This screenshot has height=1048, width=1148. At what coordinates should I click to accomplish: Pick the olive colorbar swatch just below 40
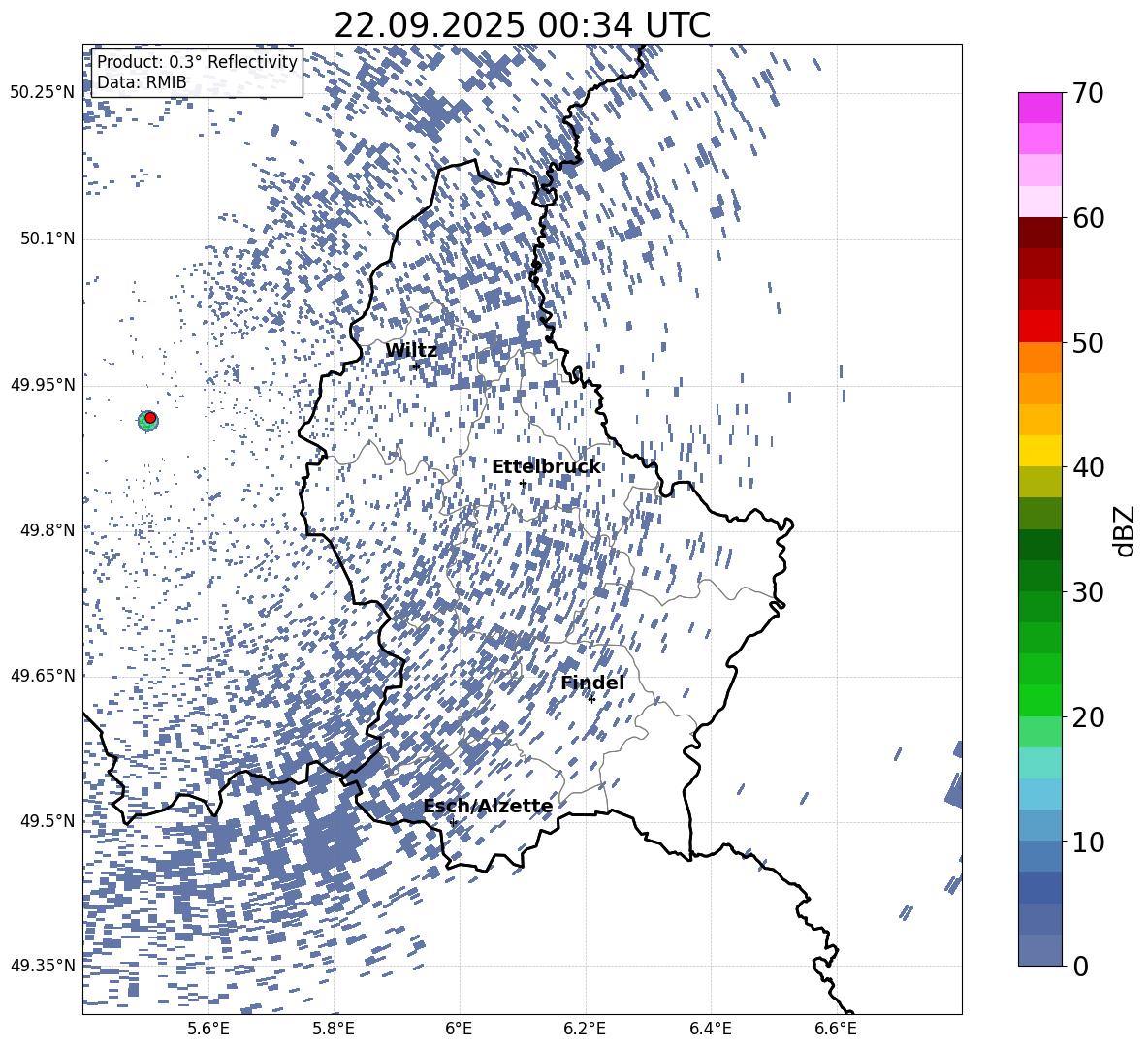(x=1040, y=482)
